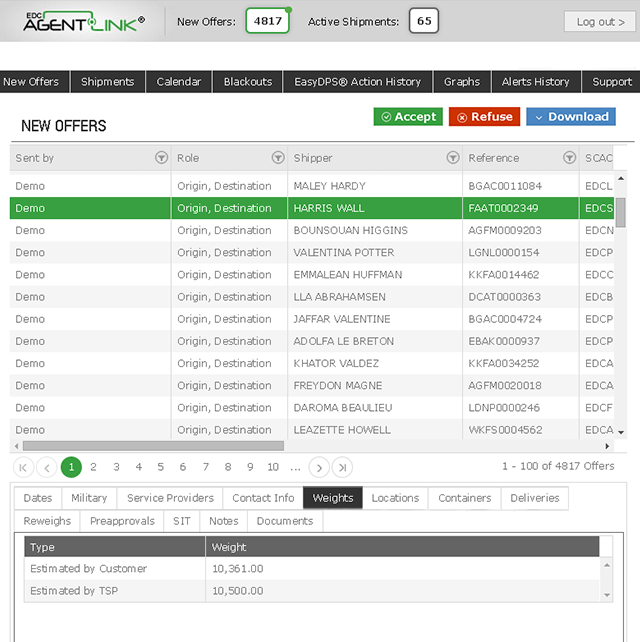Go to the previous page of offers
640x642 pixels.
(x=47, y=467)
